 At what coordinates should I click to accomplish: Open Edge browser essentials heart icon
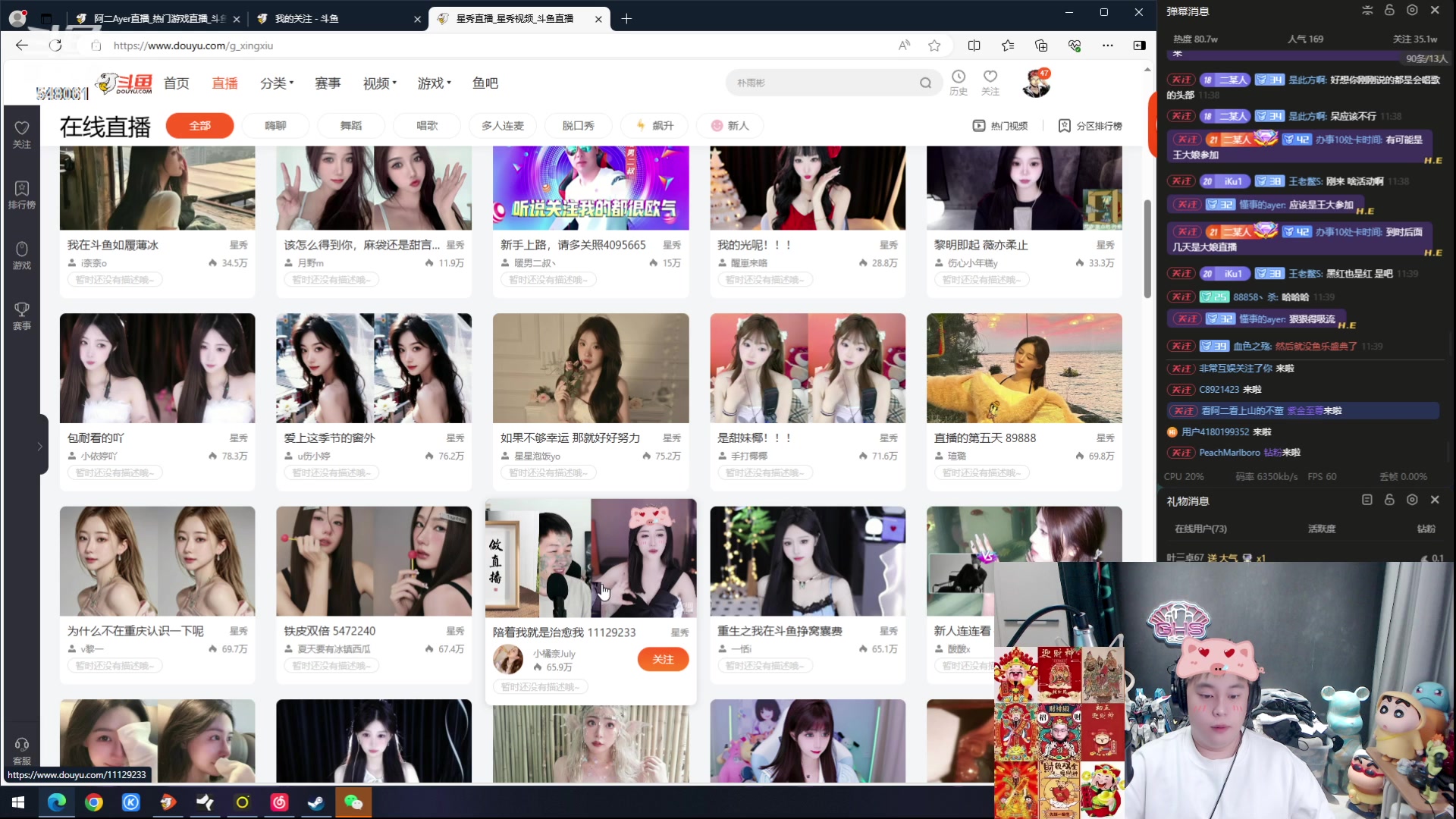[x=1075, y=45]
